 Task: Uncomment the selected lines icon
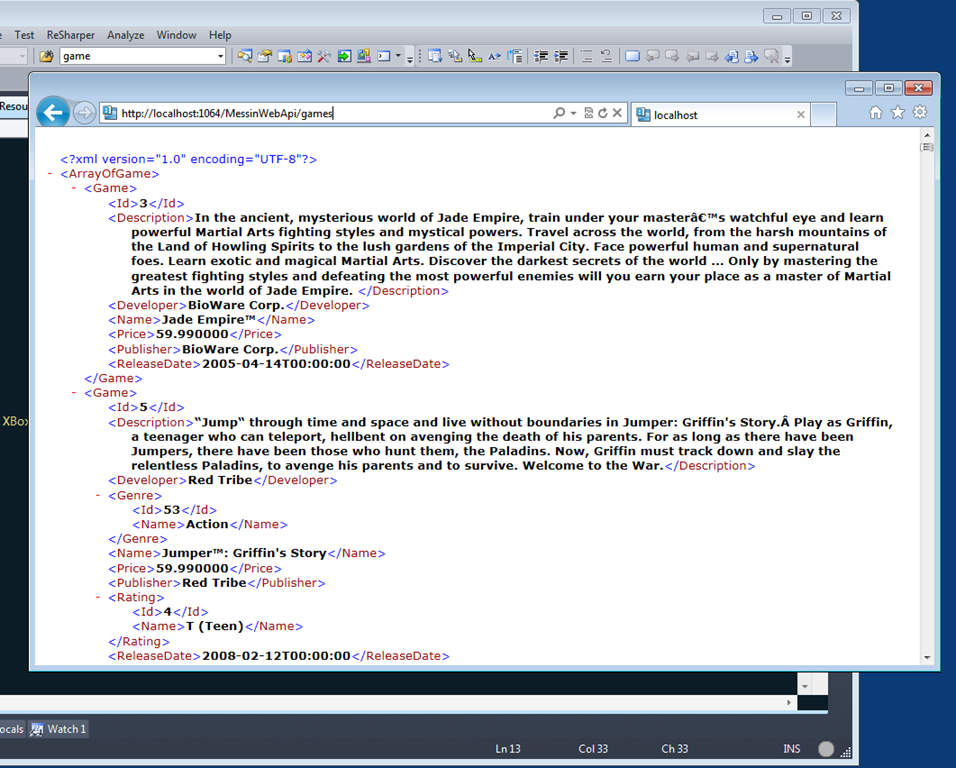605,56
